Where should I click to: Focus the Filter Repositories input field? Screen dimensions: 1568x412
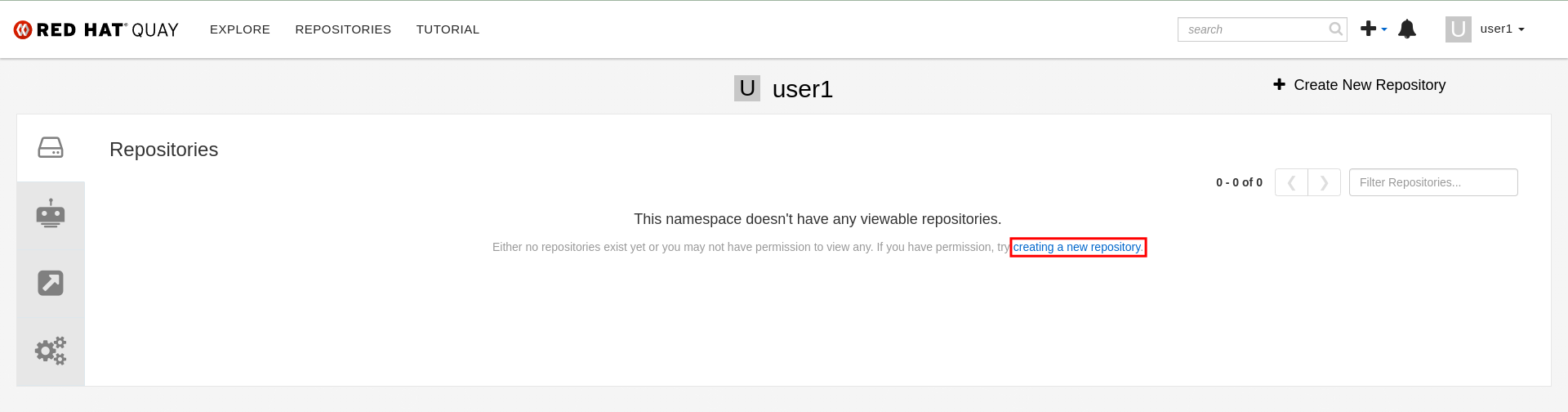pyautogui.click(x=1433, y=182)
